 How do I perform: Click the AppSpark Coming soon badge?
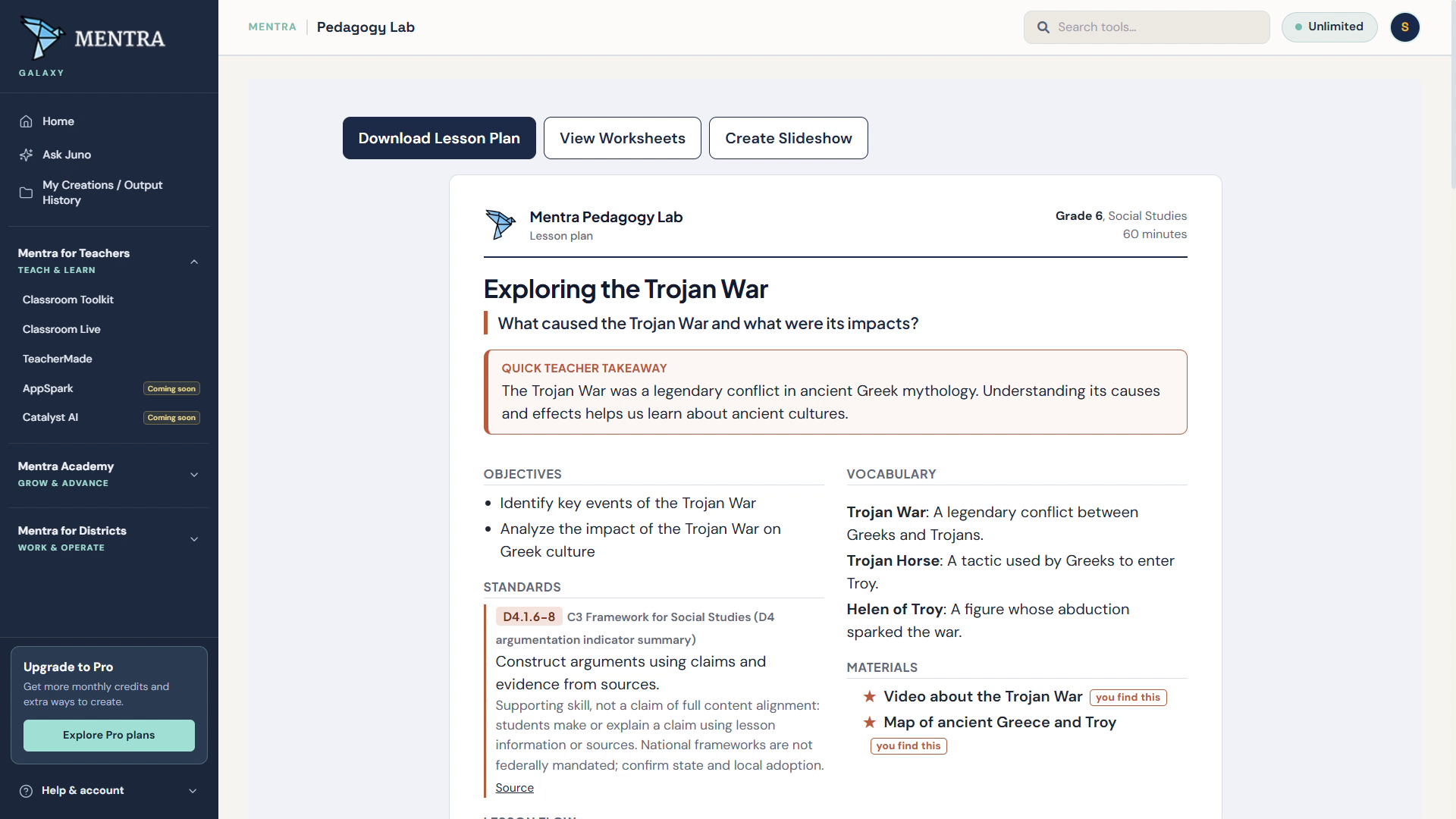(x=171, y=389)
